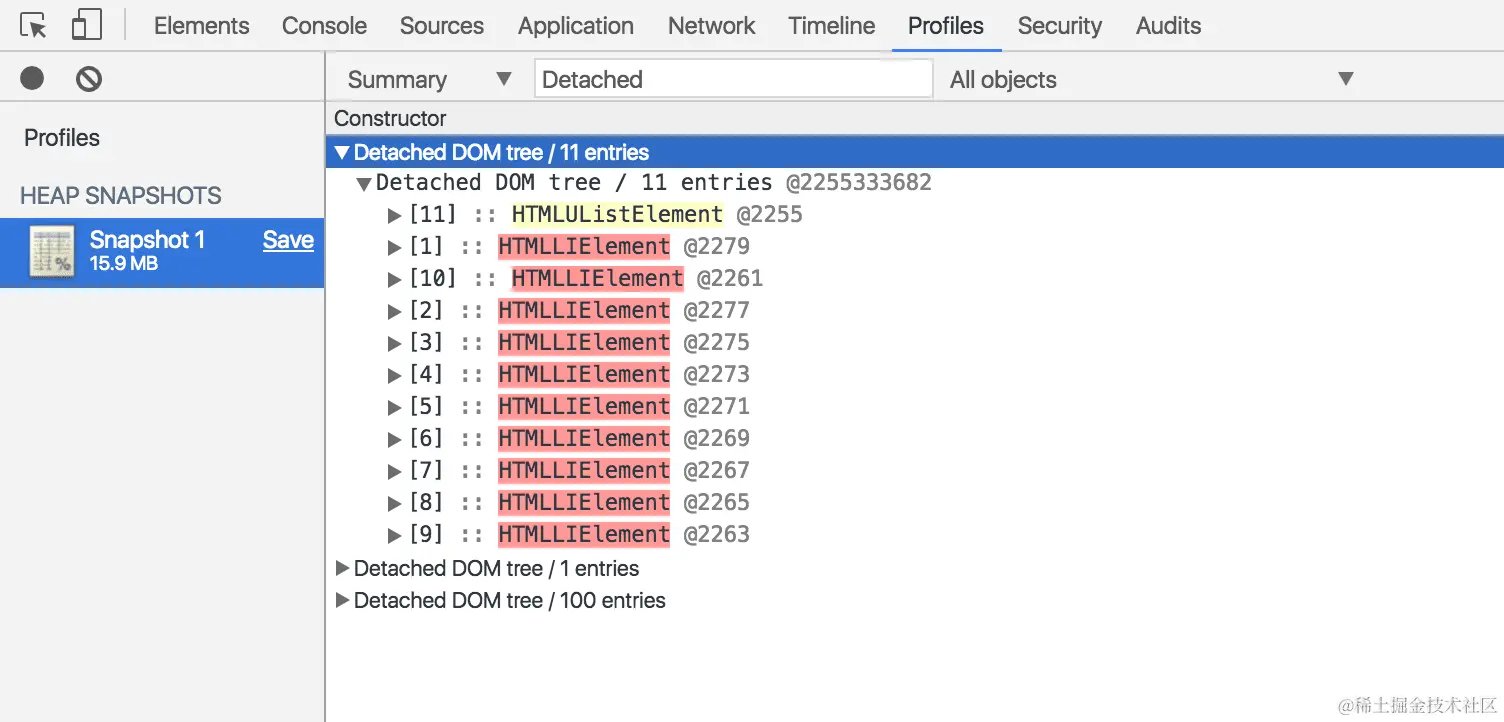Viewport: 1504px width, 722px height.
Task: Select the yellow HTMLUListElement text
Action: tap(617, 214)
